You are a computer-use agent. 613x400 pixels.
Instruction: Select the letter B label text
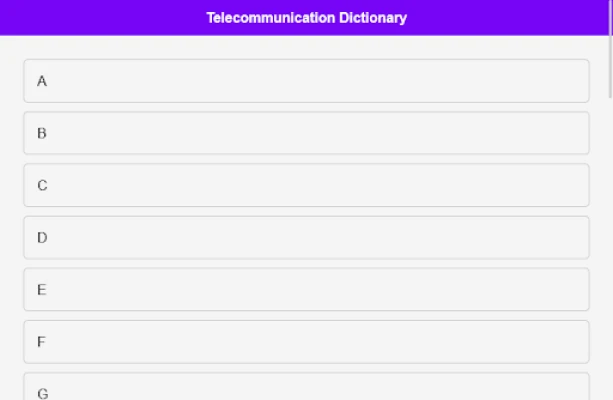[42, 133]
